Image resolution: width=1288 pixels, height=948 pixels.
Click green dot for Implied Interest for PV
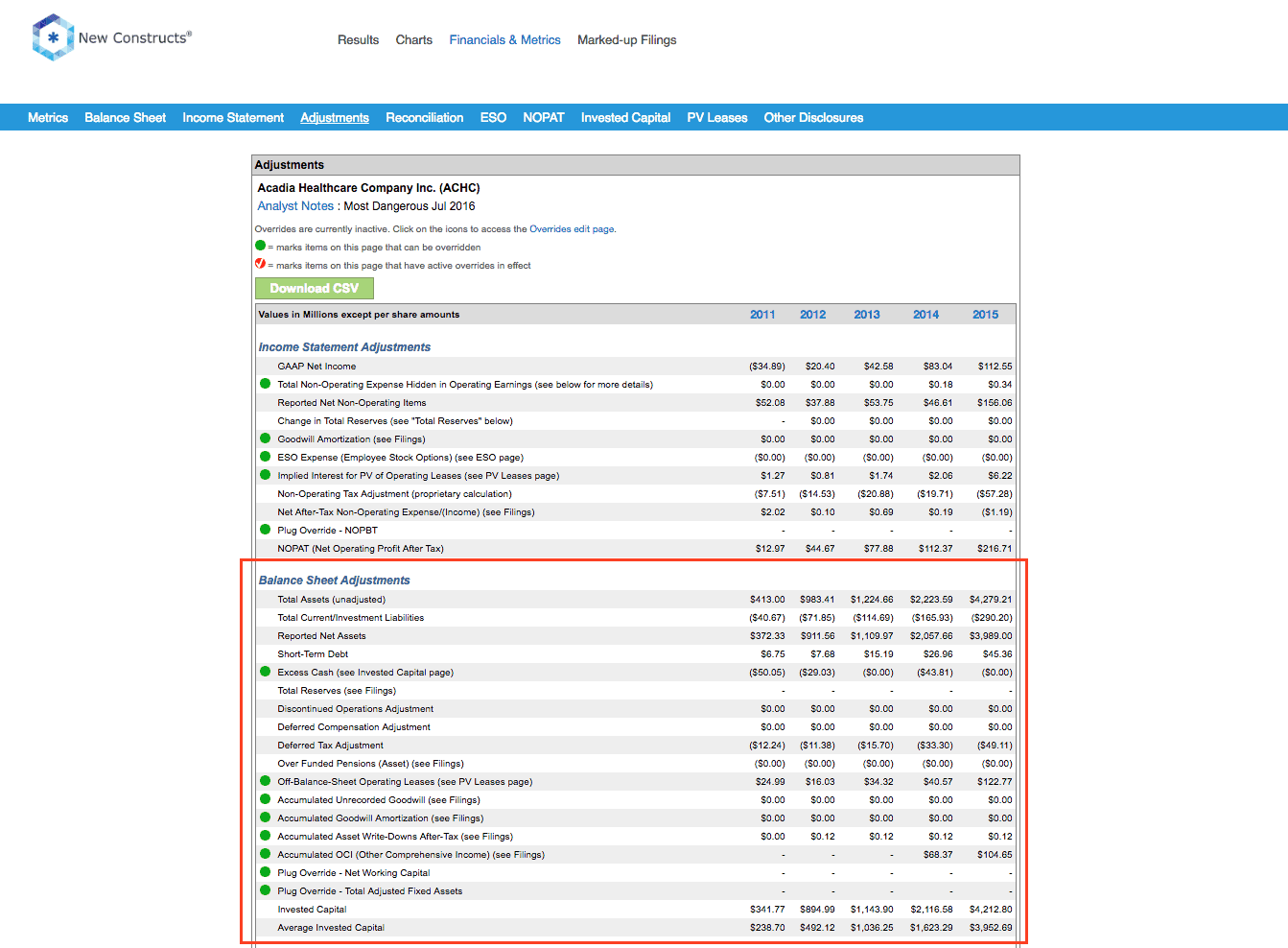point(266,475)
